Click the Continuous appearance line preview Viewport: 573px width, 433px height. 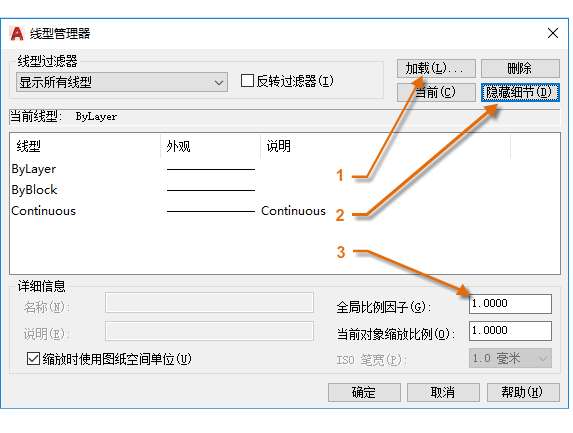pos(211,211)
